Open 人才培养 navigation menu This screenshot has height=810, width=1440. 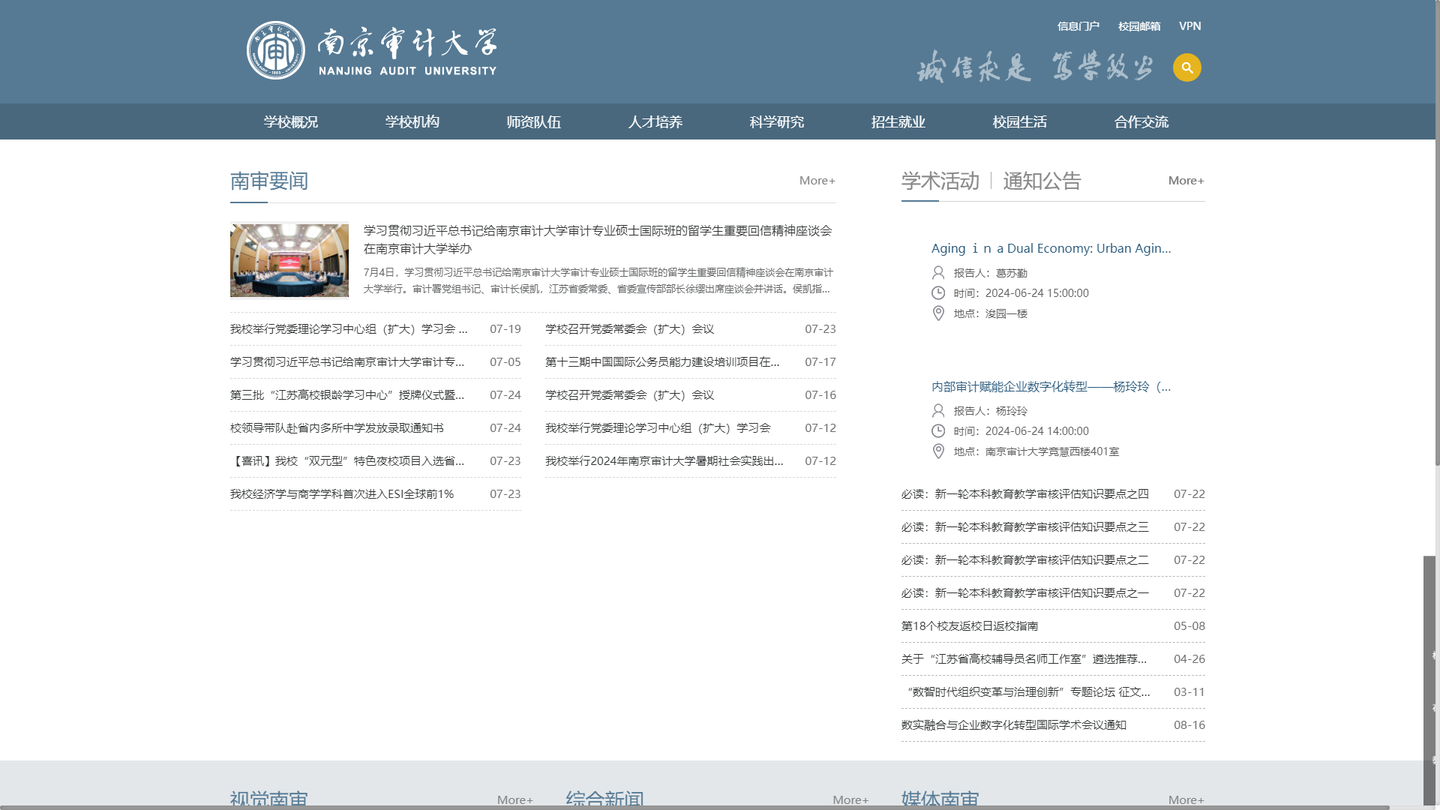[655, 122]
